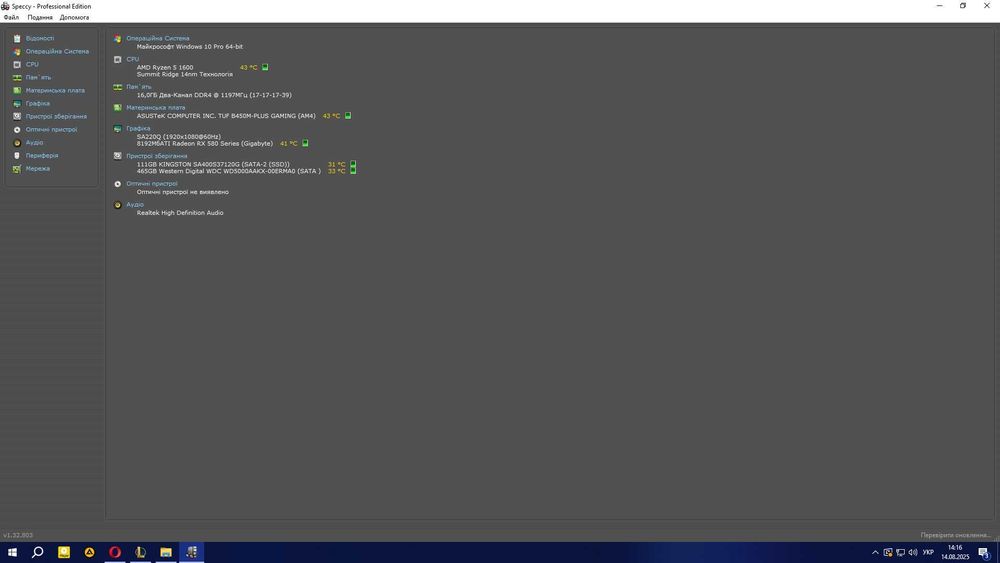Image resolution: width=1000 pixels, height=563 pixels.
Task: Click the Пам'ять heading link in summary
Action: click(138, 87)
